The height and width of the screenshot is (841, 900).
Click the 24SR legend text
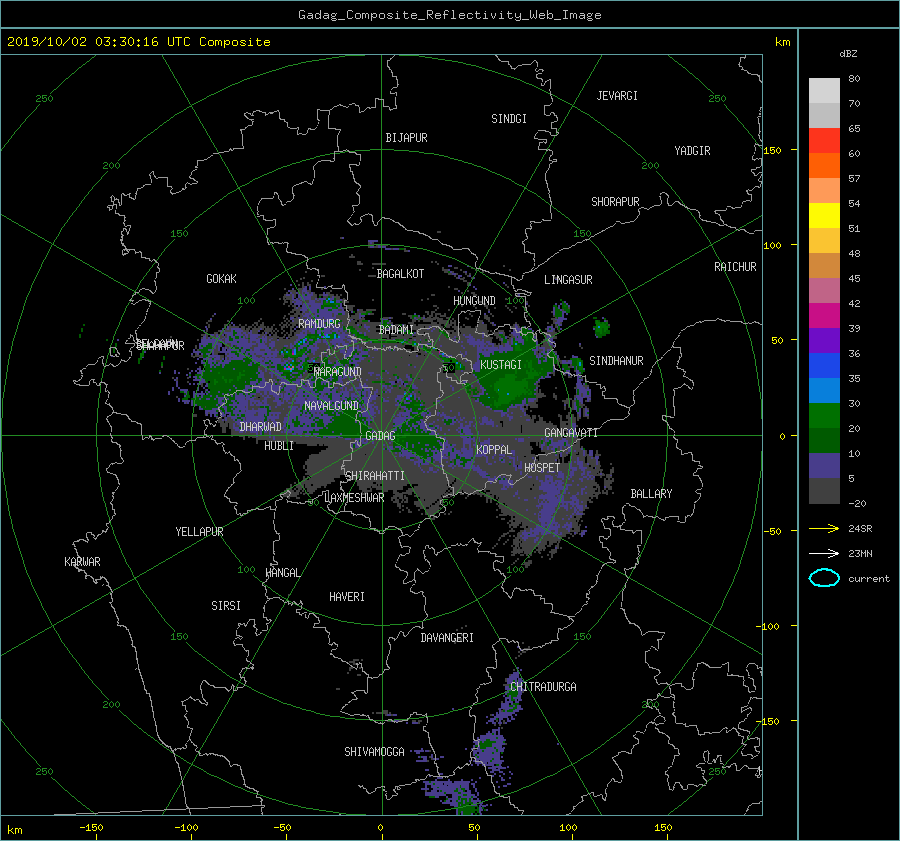[860, 529]
